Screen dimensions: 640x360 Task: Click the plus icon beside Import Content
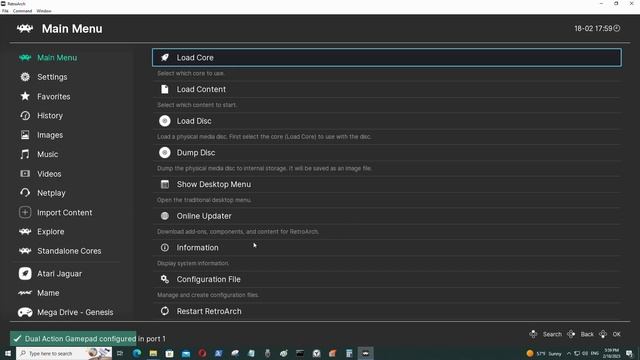tap(25, 212)
